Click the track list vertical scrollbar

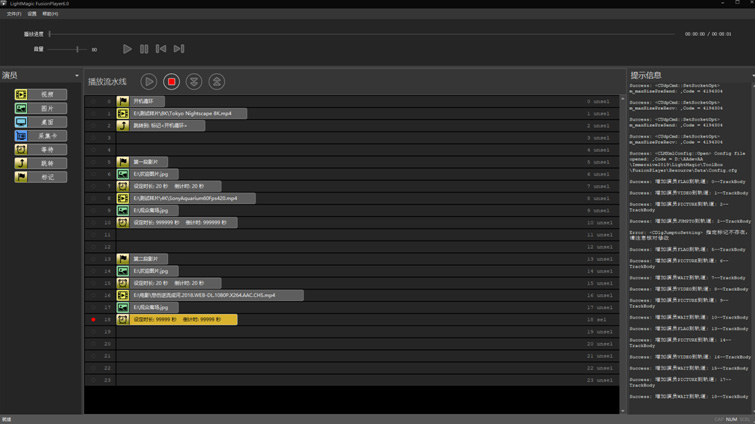[623, 254]
